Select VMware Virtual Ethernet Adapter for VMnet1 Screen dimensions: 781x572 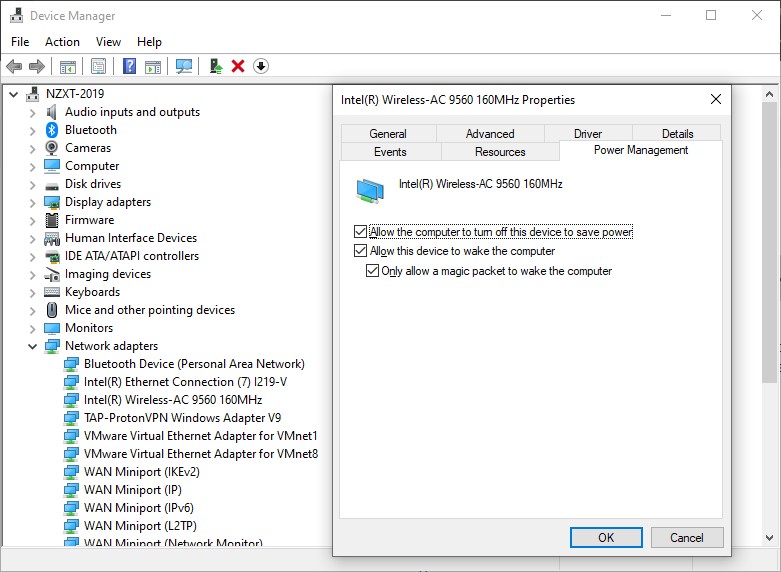tap(200, 436)
